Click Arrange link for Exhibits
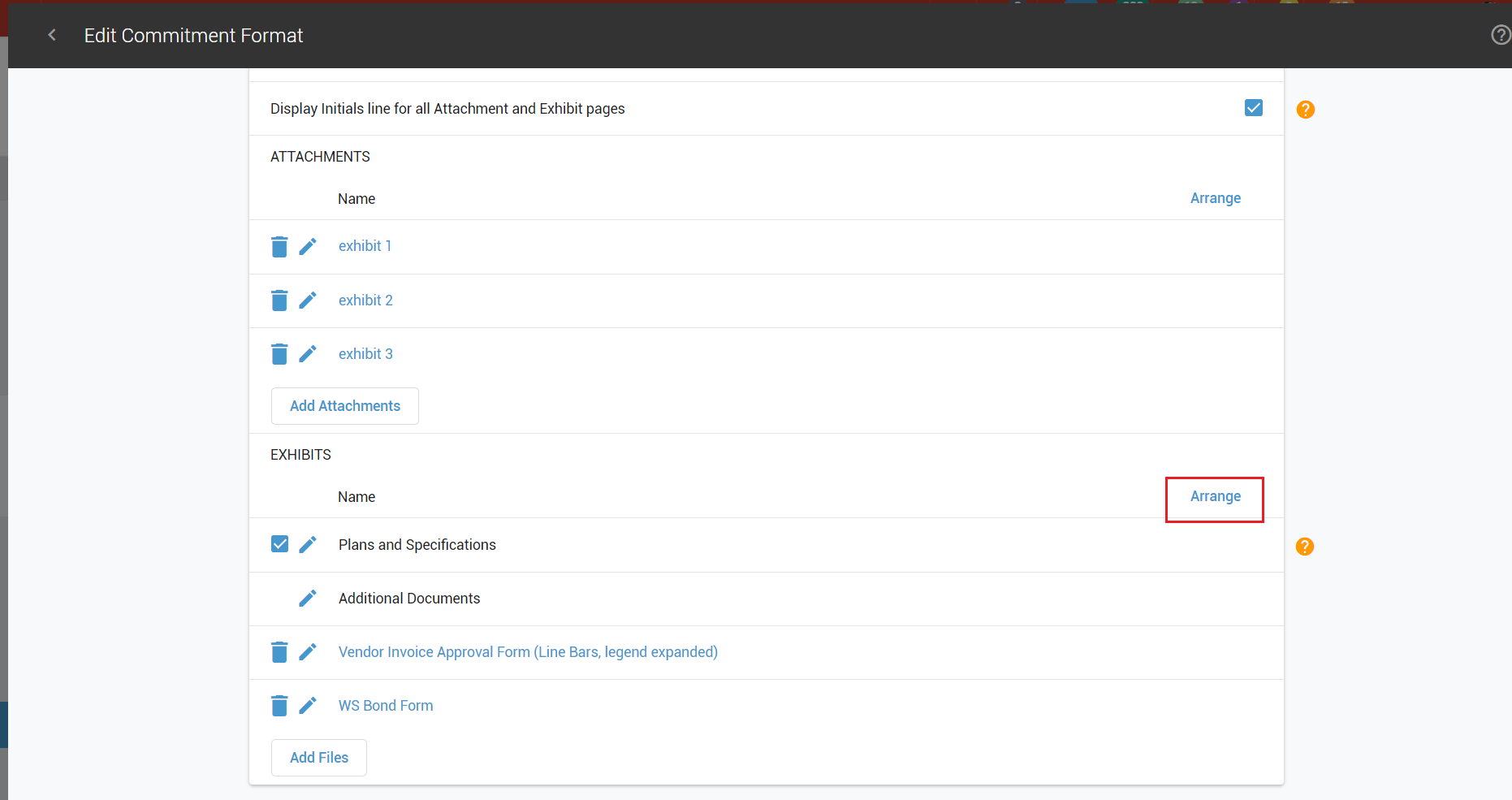The height and width of the screenshot is (800, 1512). (x=1215, y=496)
